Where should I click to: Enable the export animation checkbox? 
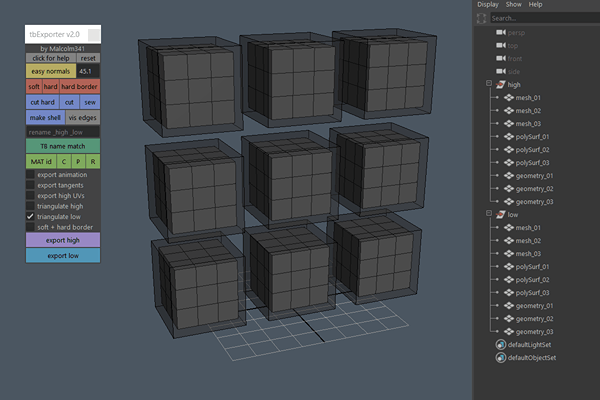coord(30,175)
